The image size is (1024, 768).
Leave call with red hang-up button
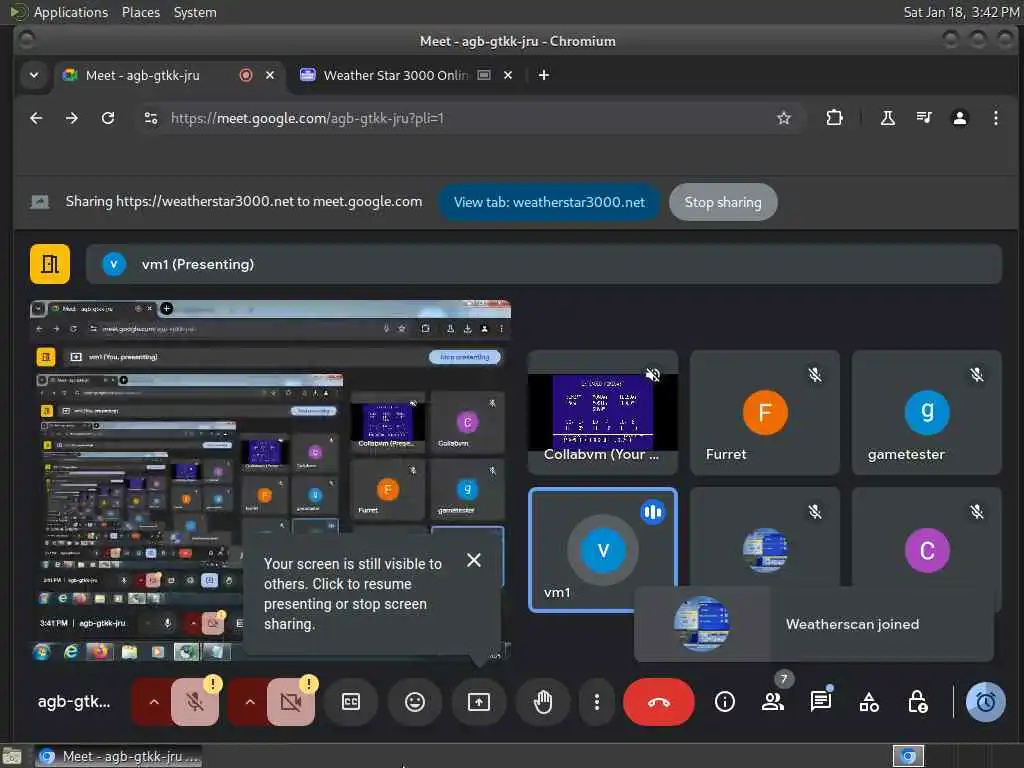pyautogui.click(x=658, y=702)
